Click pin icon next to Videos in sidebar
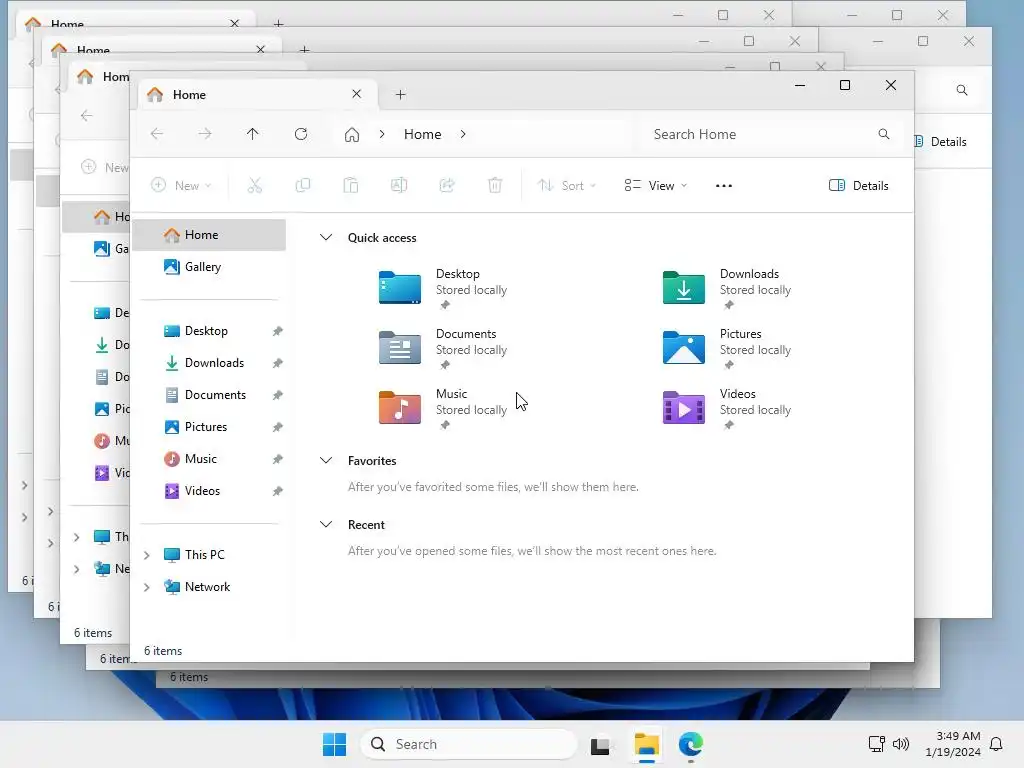The width and height of the screenshot is (1024, 768). point(278,491)
